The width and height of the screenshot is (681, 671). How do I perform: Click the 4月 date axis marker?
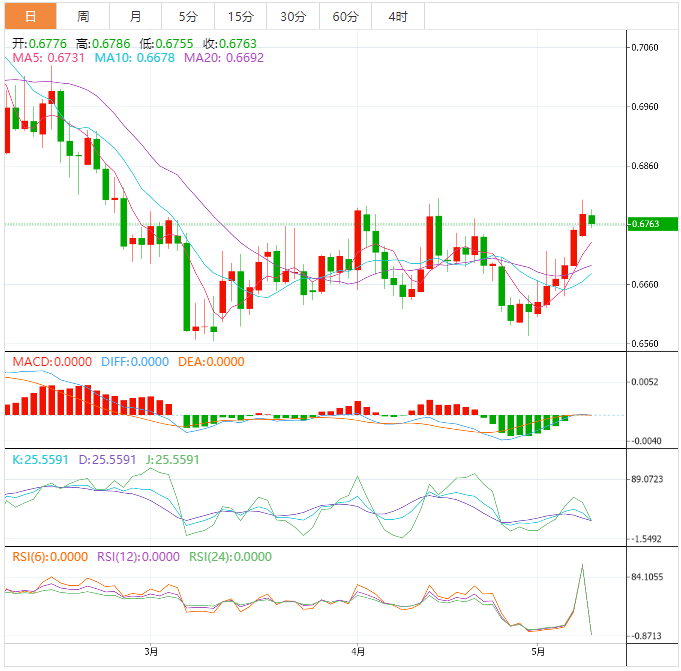[x=358, y=651]
